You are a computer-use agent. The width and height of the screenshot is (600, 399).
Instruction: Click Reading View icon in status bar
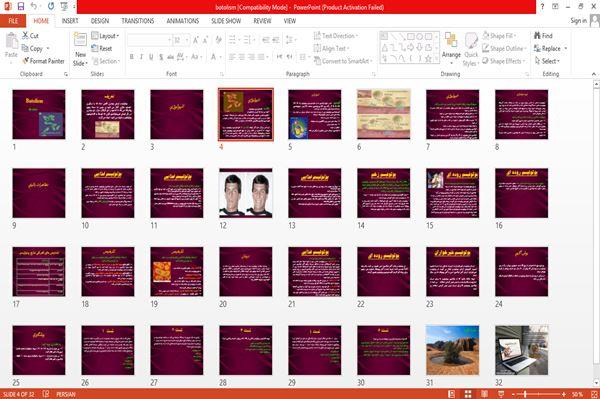click(x=484, y=394)
